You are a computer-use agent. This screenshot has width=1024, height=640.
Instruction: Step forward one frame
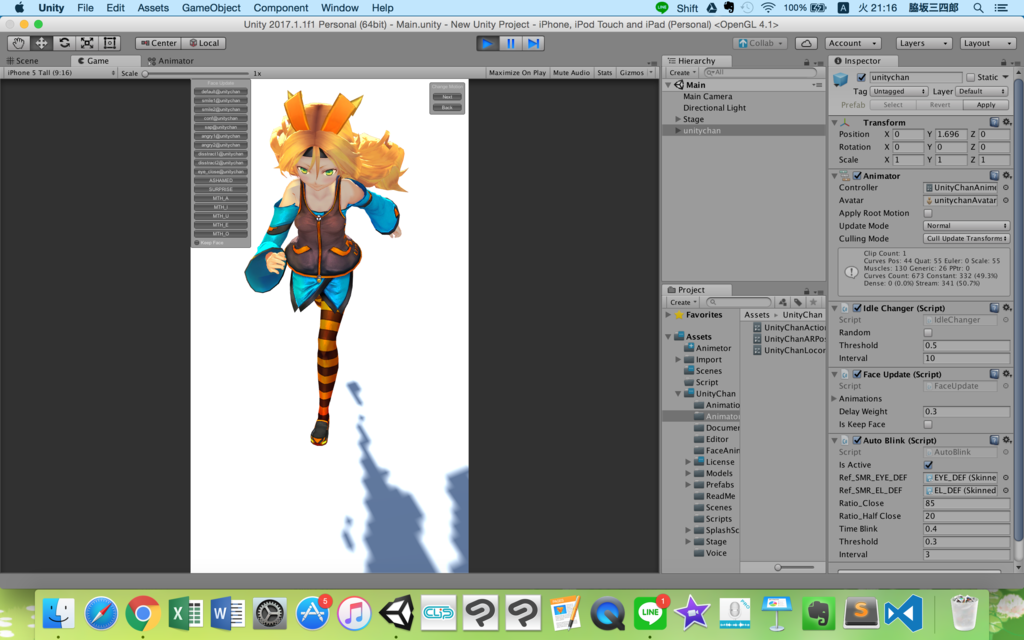[x=533, y=43]
